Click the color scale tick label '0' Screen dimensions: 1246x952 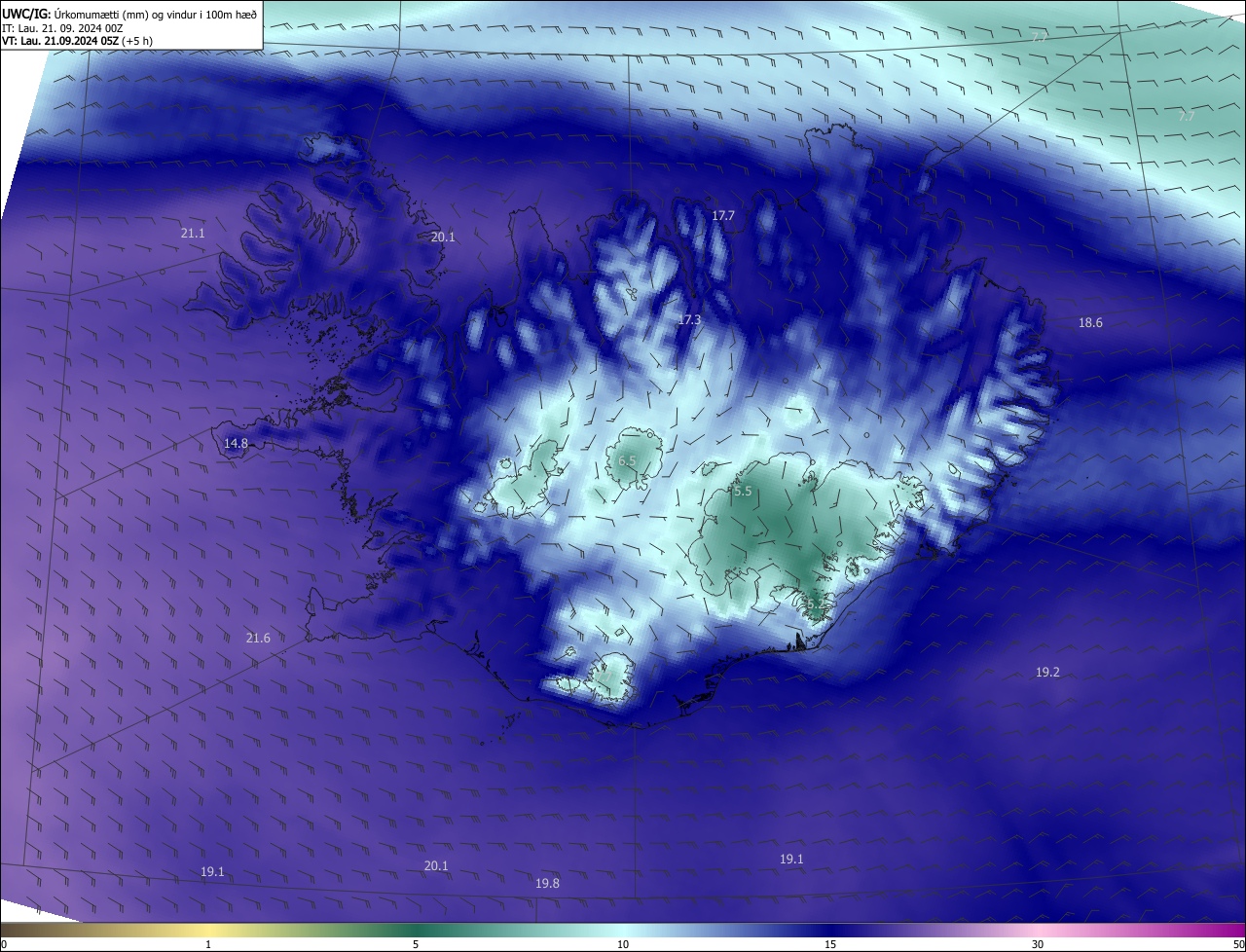pyautogui.click(x=4, y=945)
